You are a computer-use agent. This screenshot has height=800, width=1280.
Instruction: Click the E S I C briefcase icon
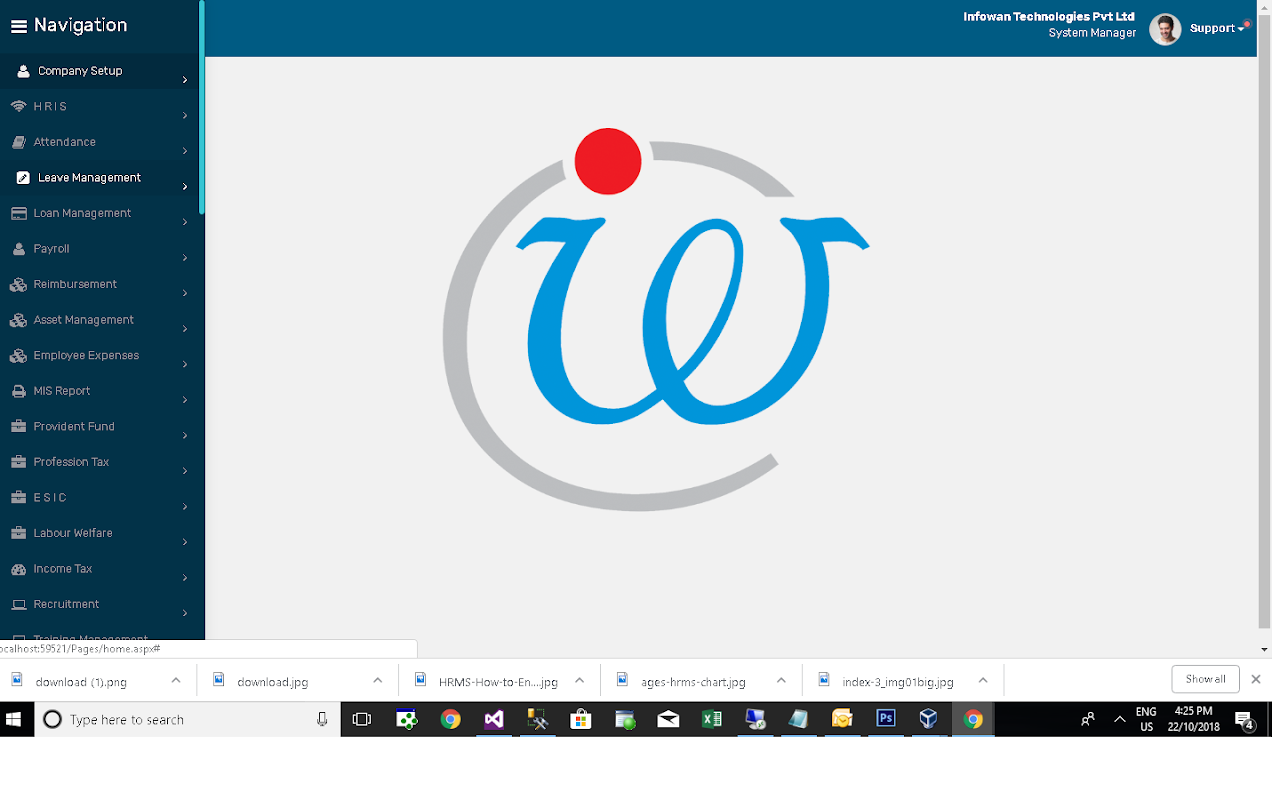coord(18,497)
